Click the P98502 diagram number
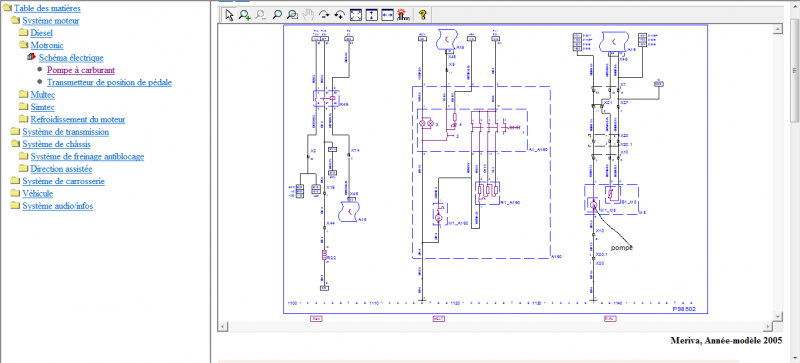Viewport: 800px width, 363px height. point(684,309)
